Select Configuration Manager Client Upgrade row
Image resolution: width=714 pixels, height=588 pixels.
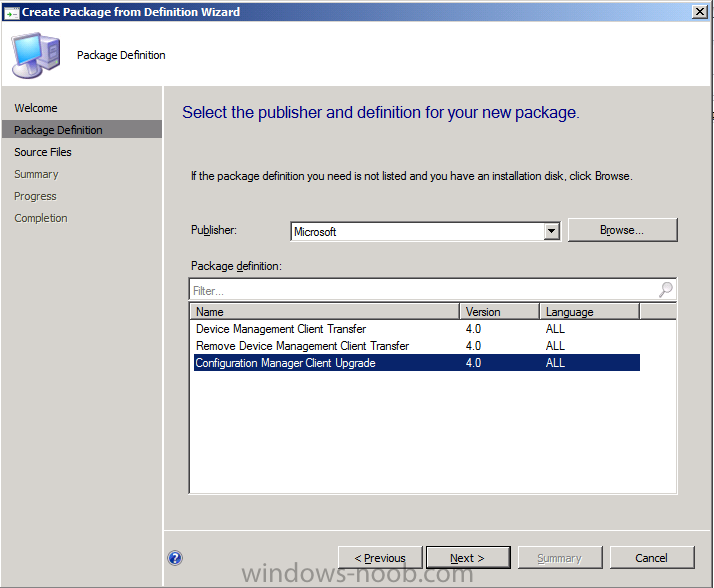point(417,363)
